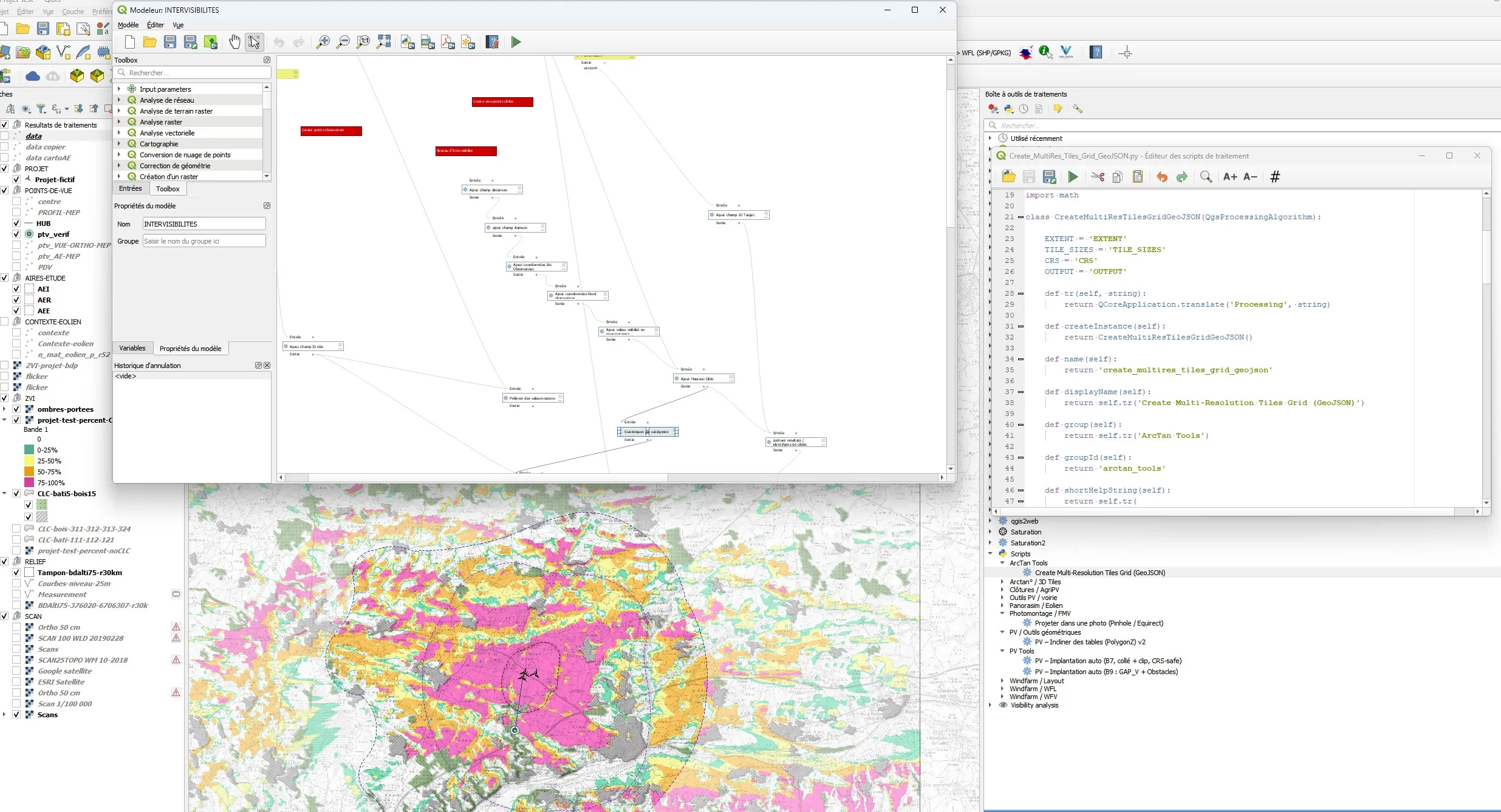Zoom in on the model canvas

click(x=323, y=42)
